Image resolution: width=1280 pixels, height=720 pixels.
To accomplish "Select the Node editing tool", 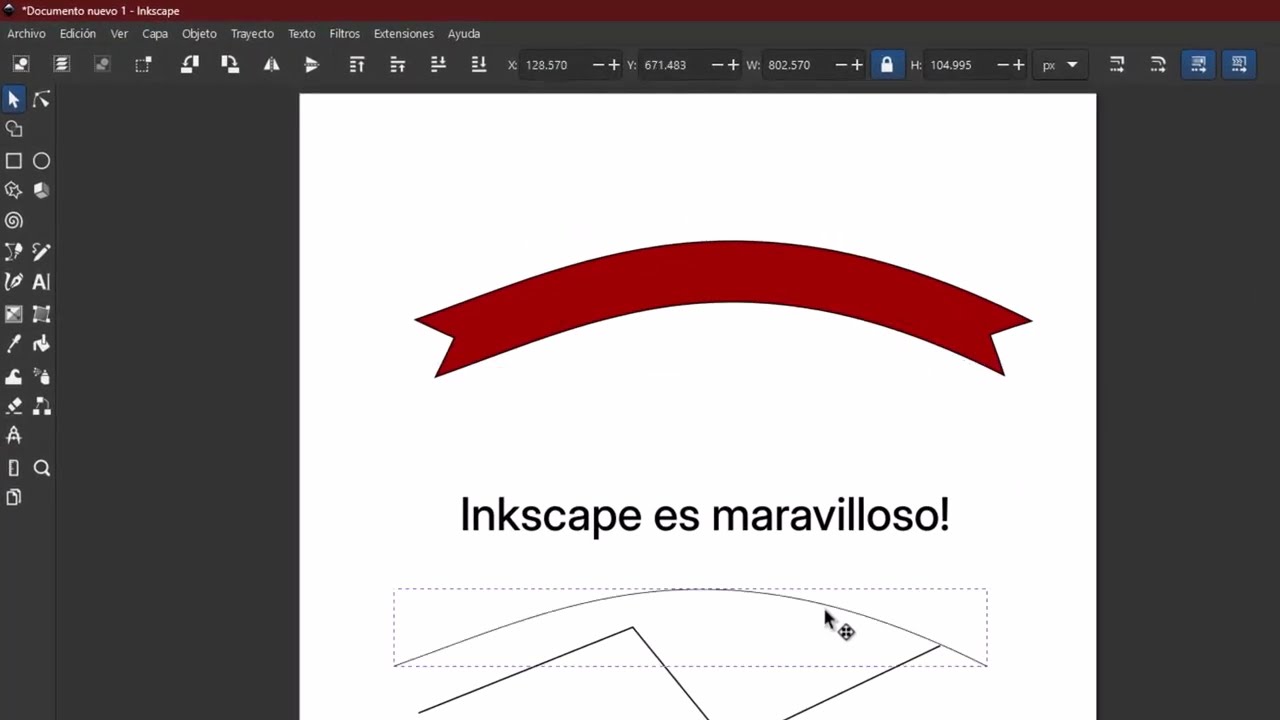I will point(41,99).
